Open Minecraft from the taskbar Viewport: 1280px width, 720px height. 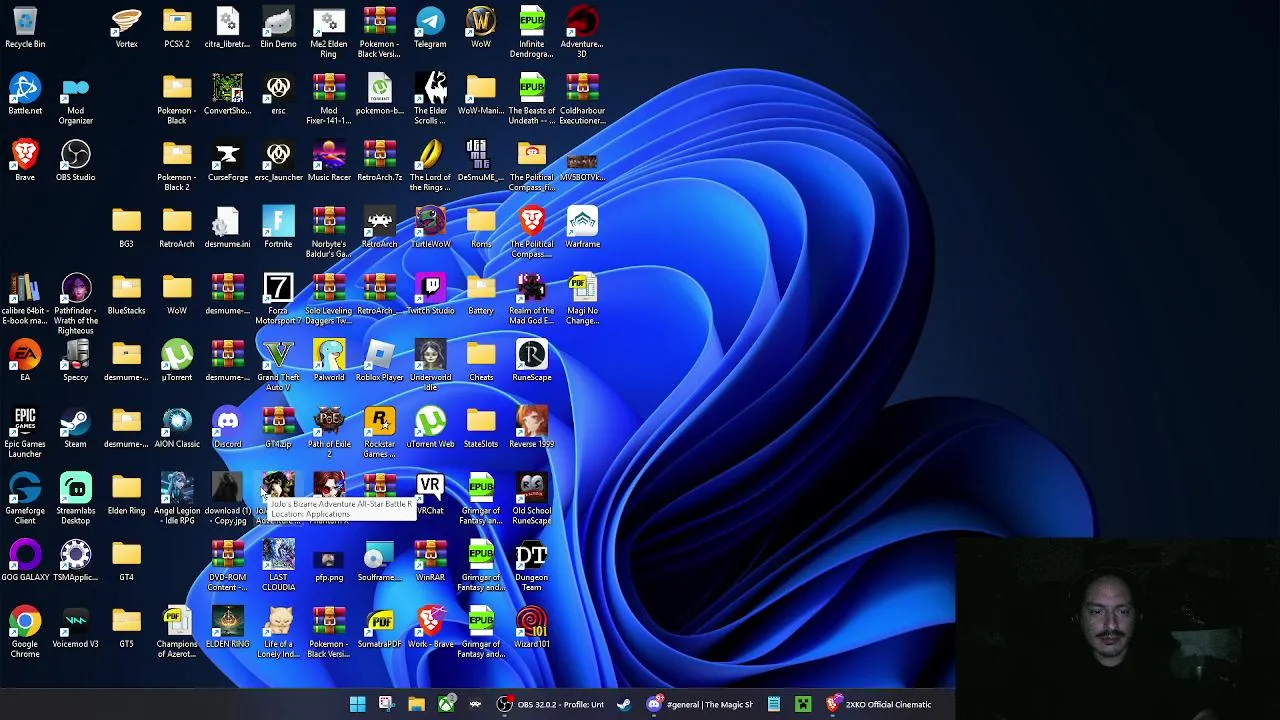click(x=803, y=704)
